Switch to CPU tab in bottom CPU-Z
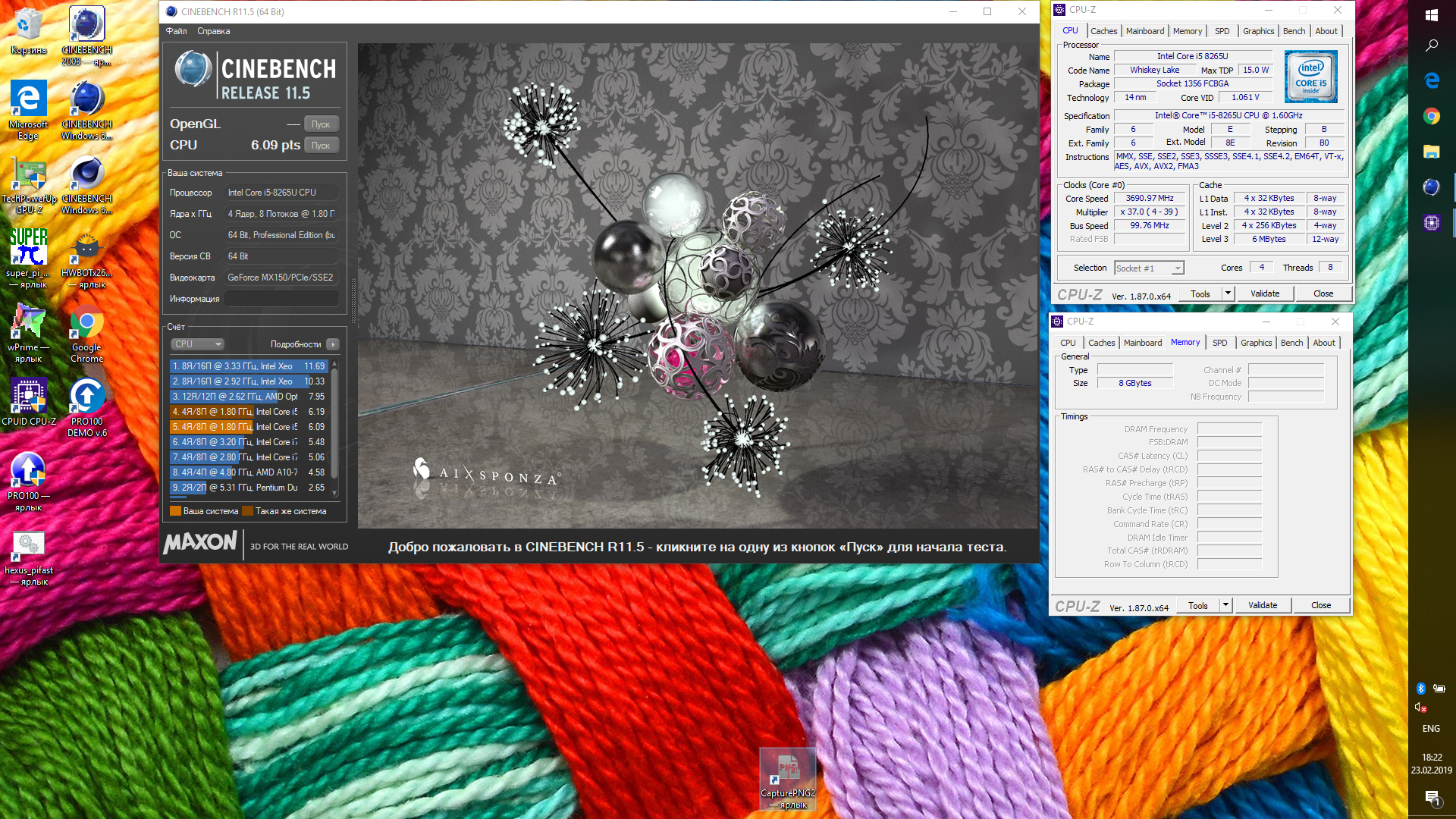 [1068, 343]
